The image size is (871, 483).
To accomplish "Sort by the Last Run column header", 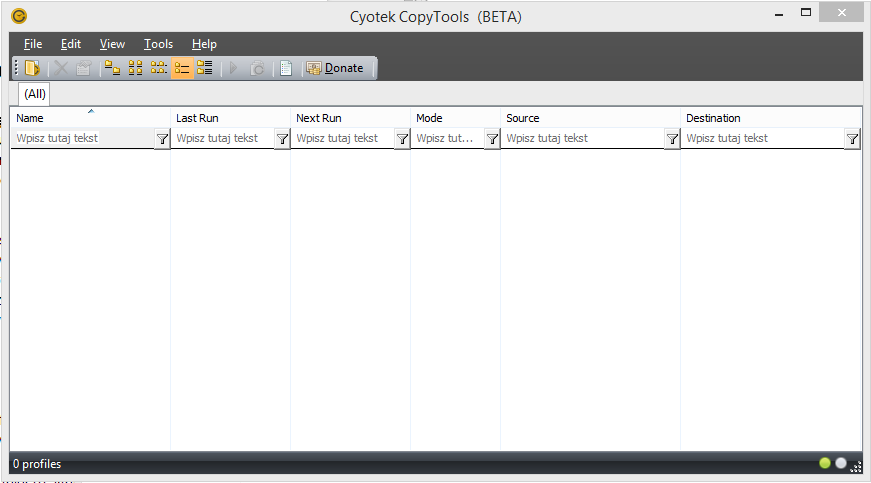I will click(x=230, y=118).
